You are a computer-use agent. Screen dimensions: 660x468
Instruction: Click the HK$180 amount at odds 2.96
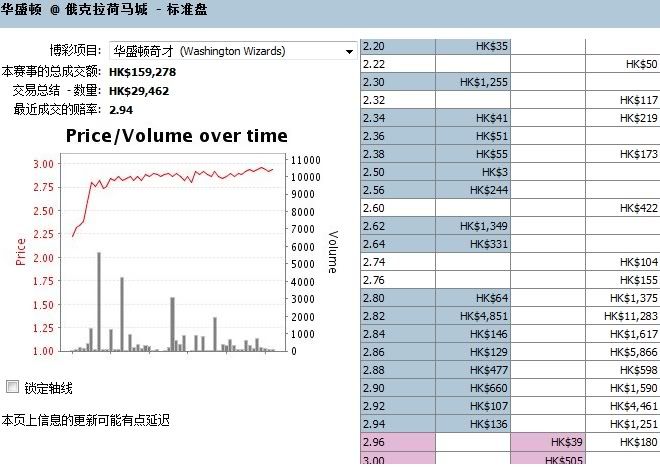(622, 442)
